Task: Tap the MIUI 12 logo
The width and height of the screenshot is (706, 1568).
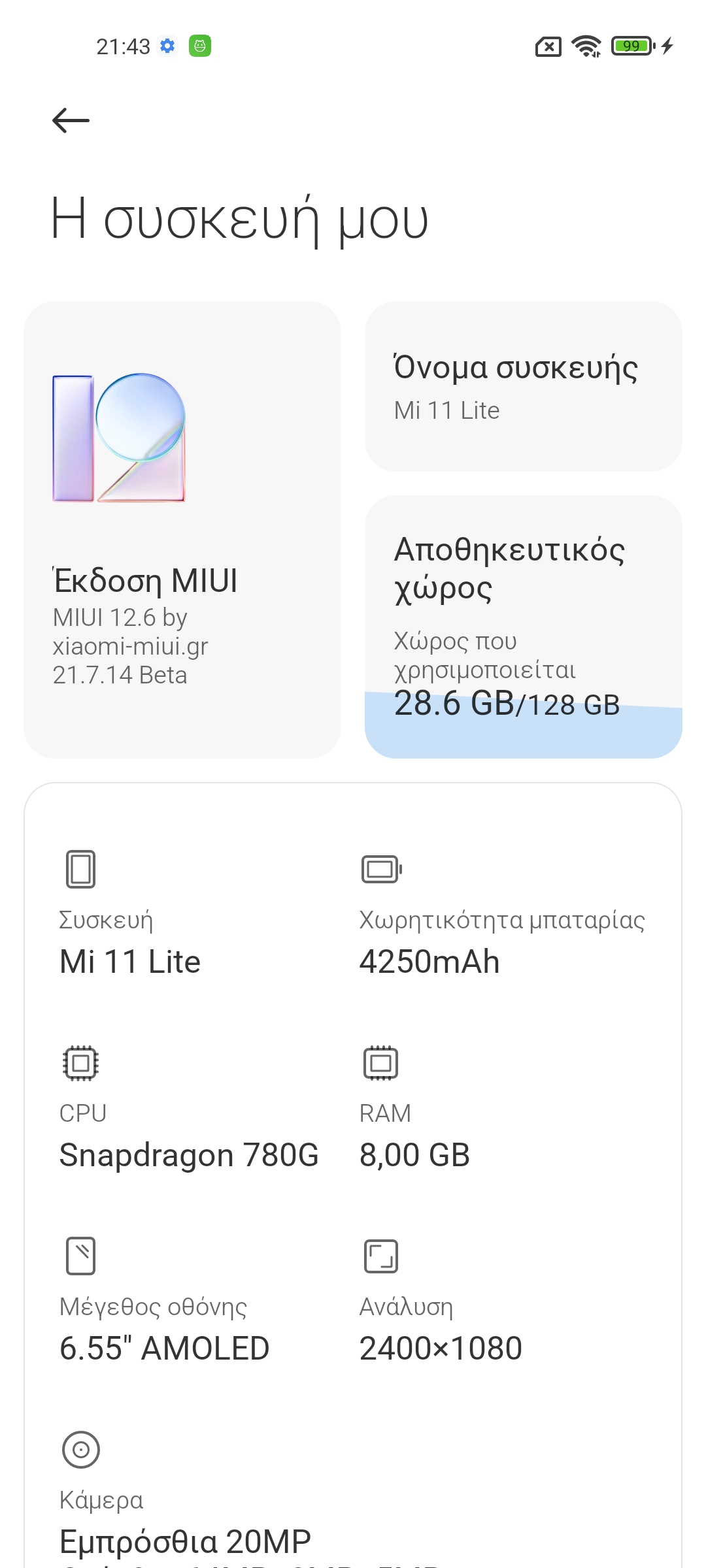Action: (119, 438)
